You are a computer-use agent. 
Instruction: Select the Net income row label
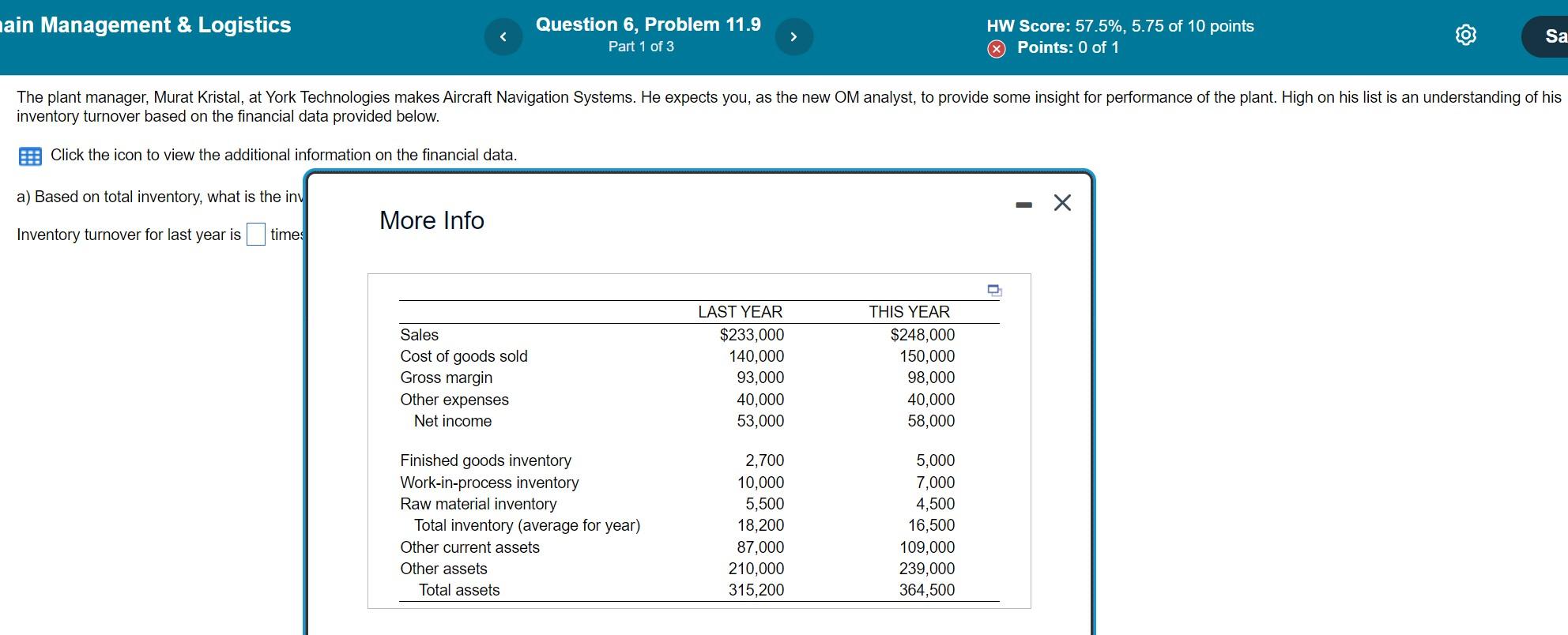pos(453,421)
